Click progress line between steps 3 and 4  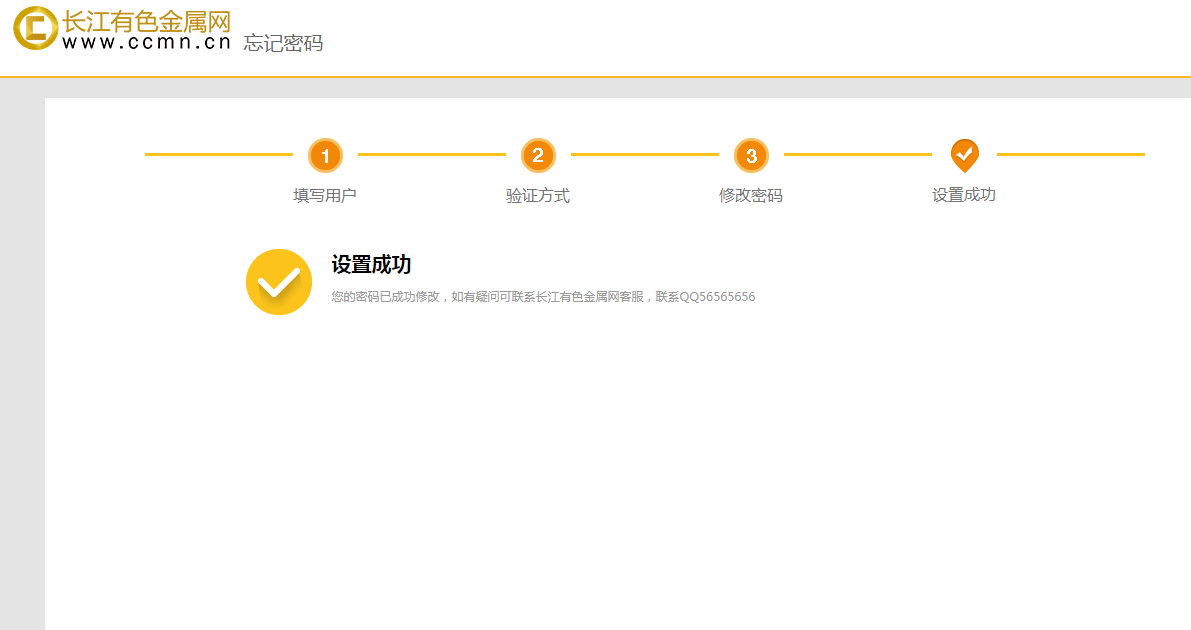[857, 155]
